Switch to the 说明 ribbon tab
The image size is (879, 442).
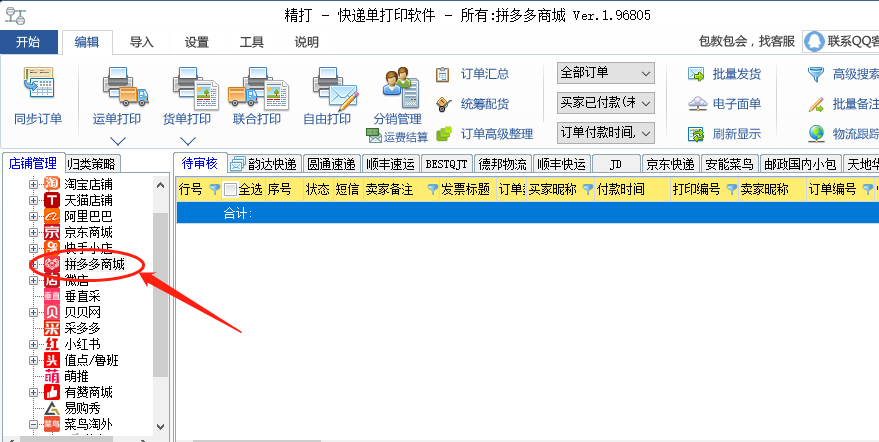click(x=307, y=42)
